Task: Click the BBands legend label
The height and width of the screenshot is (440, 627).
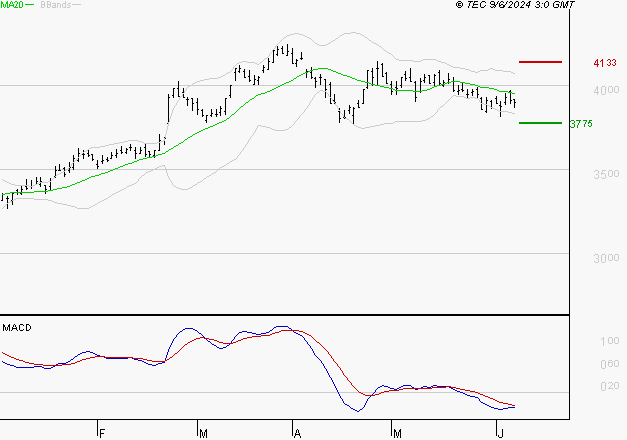Action: tap(56, 5)
